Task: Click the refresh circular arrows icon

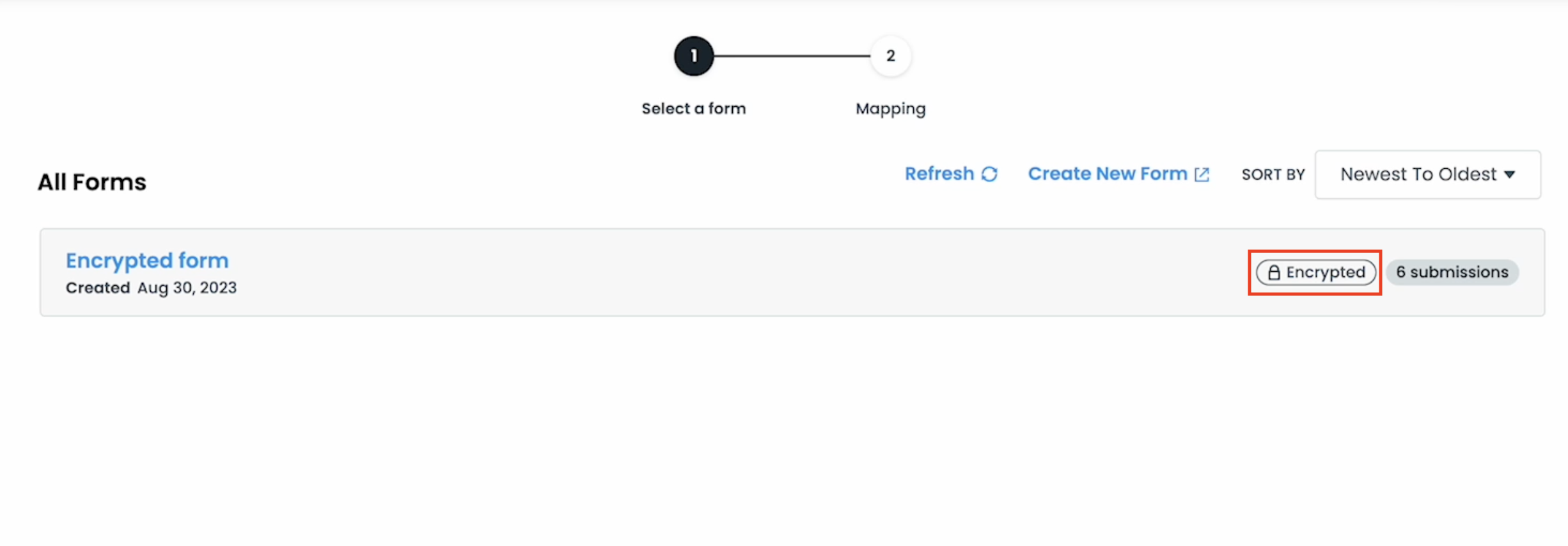Action: click(x=989, y=174)
